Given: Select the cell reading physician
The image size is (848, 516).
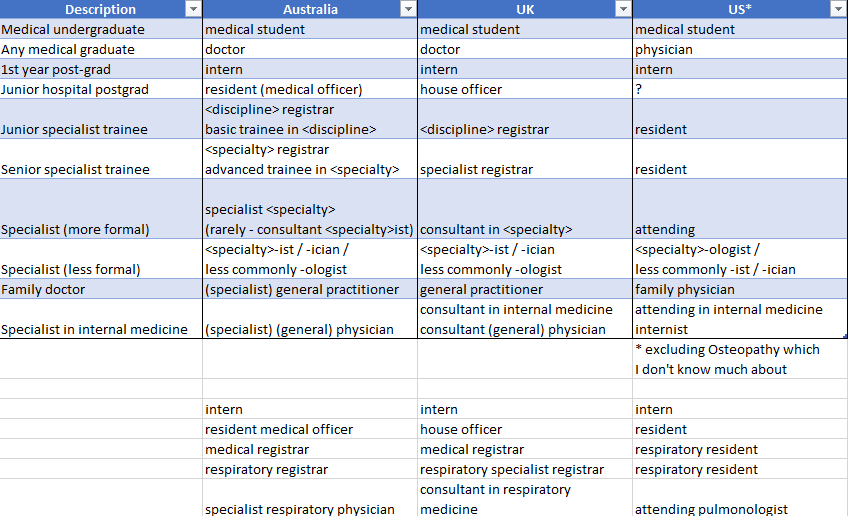Looking at the screenshot, I should pos(739,49).
